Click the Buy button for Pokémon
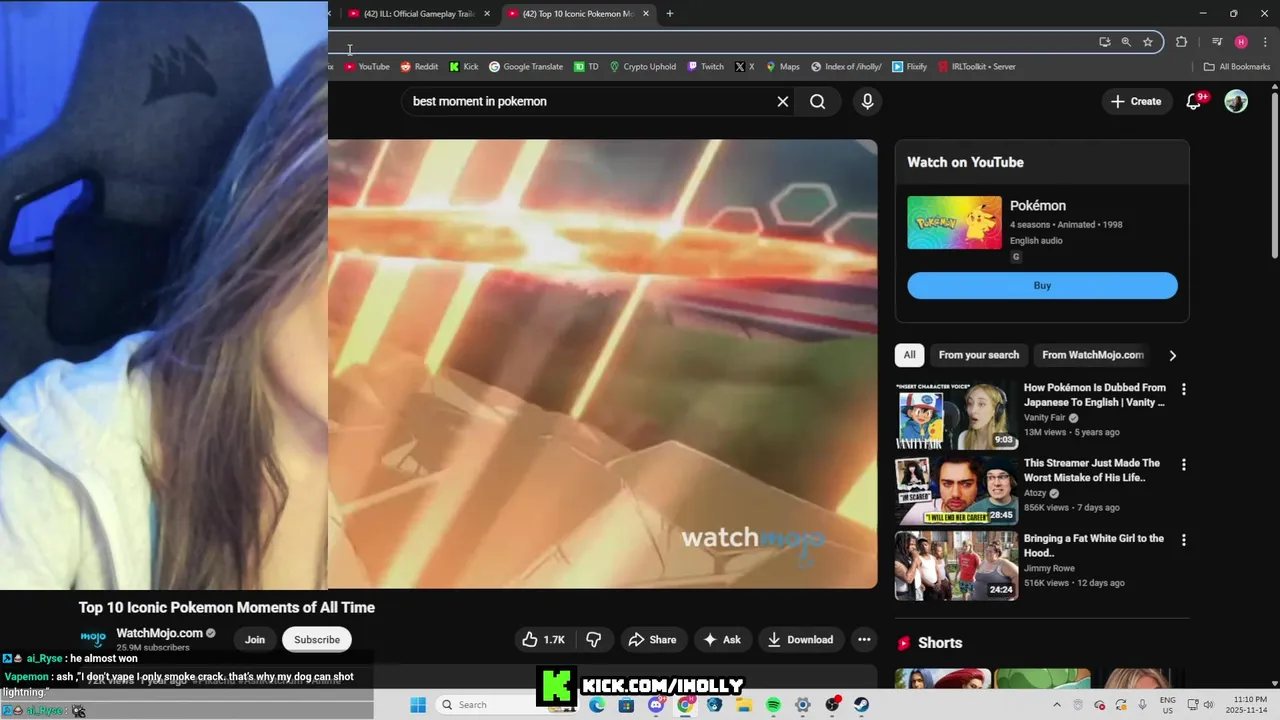The width and height of the screenshot is (1280, 720). pyautogui.click(x=1042, y=285)
